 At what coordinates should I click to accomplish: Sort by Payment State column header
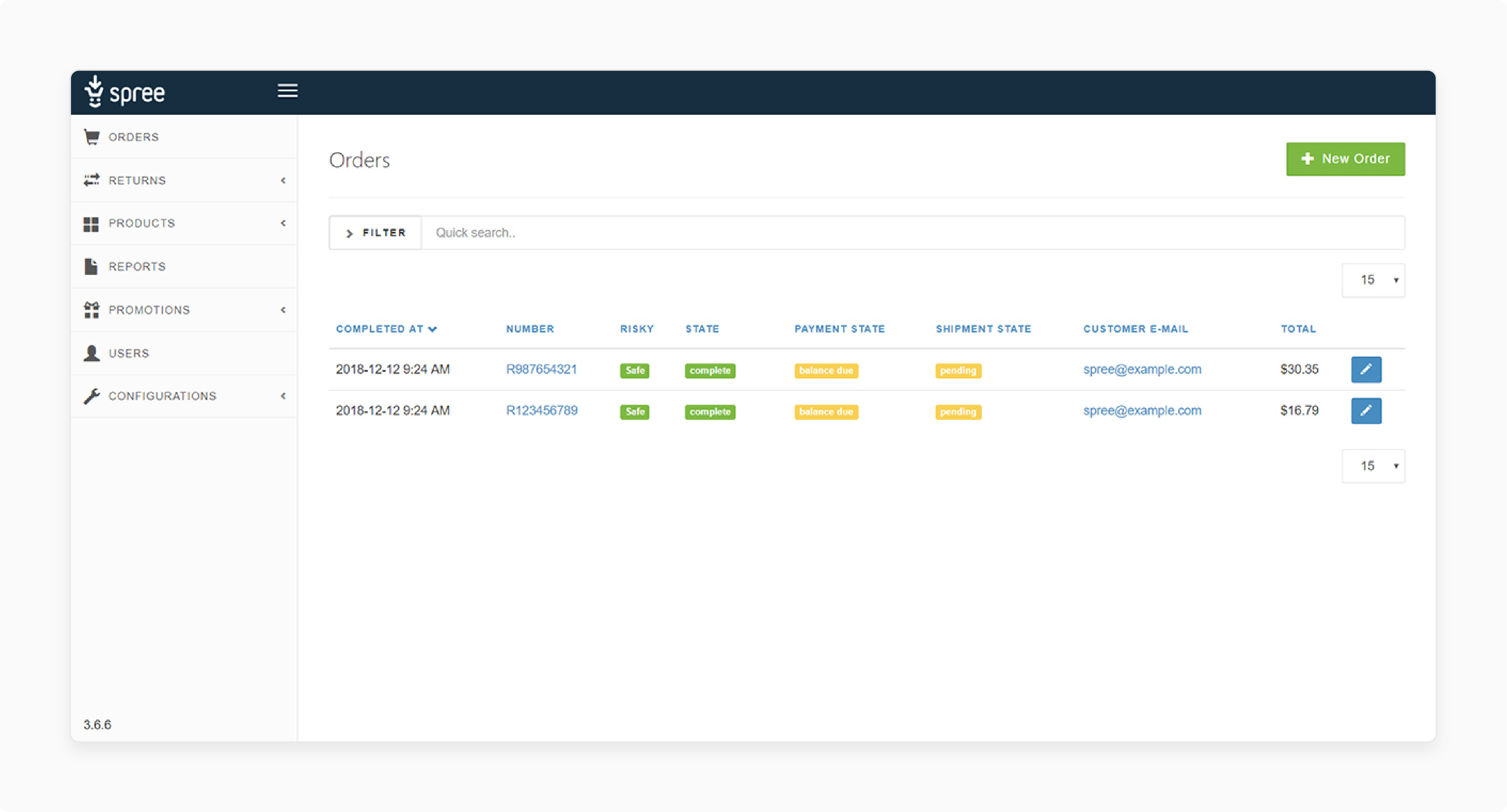coord(840,329)
